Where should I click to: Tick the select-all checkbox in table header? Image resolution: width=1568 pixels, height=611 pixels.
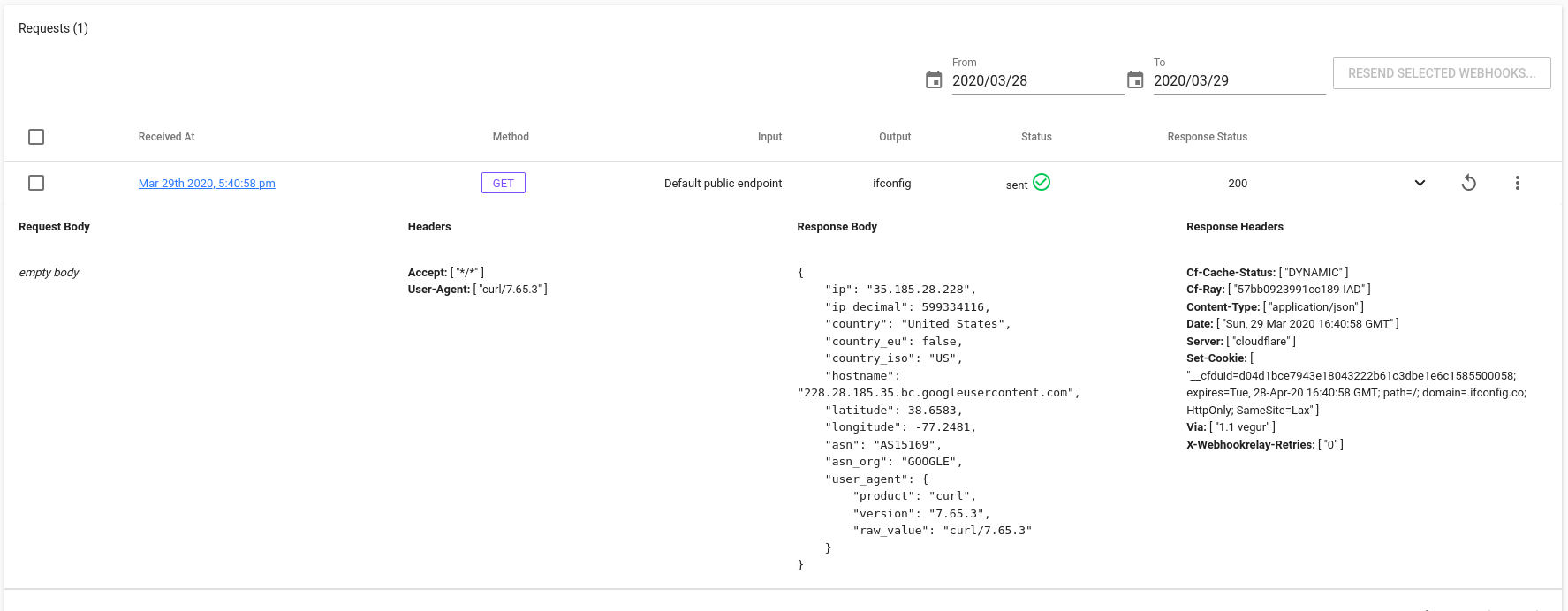pyautogui.click(x=36, y=137)
